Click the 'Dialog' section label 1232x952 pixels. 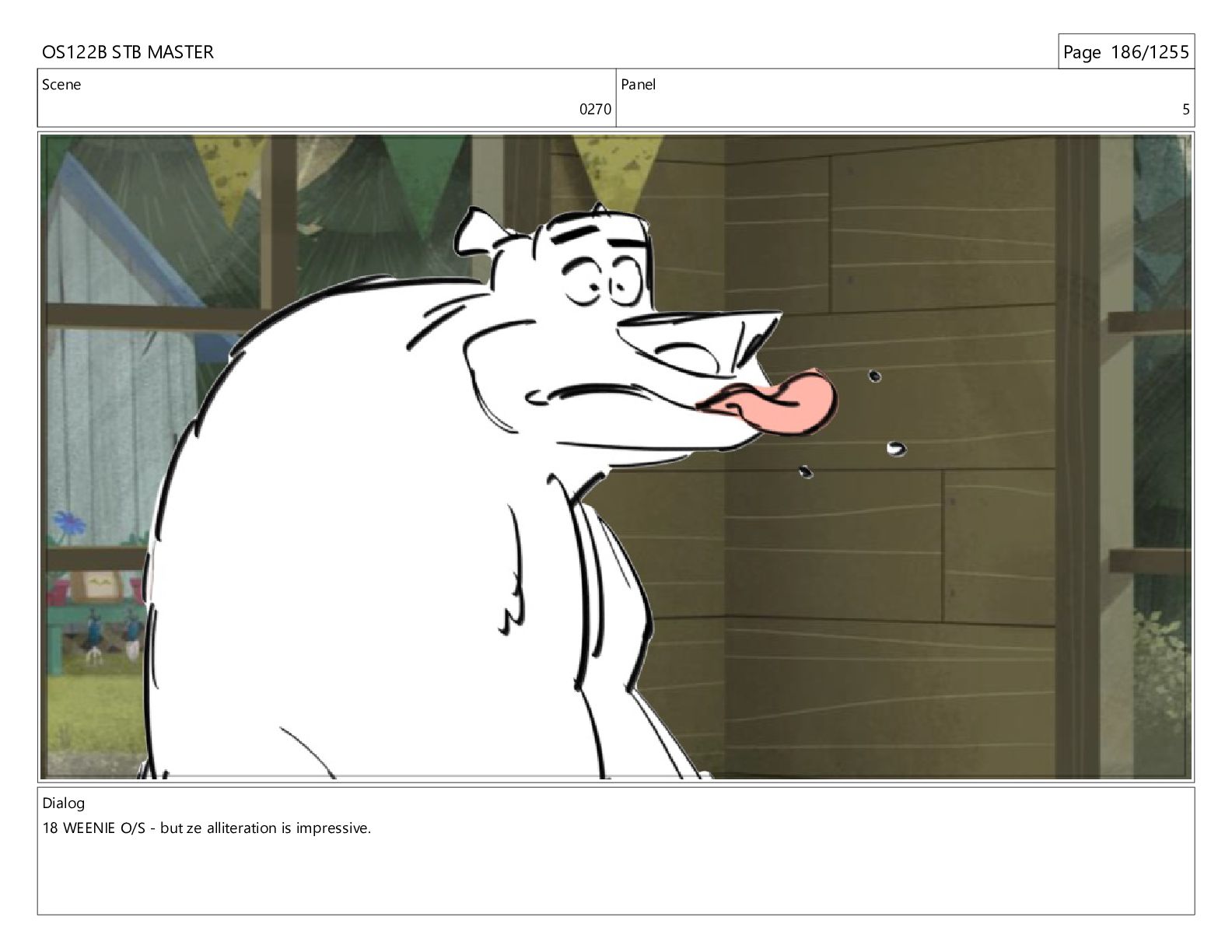63,803
